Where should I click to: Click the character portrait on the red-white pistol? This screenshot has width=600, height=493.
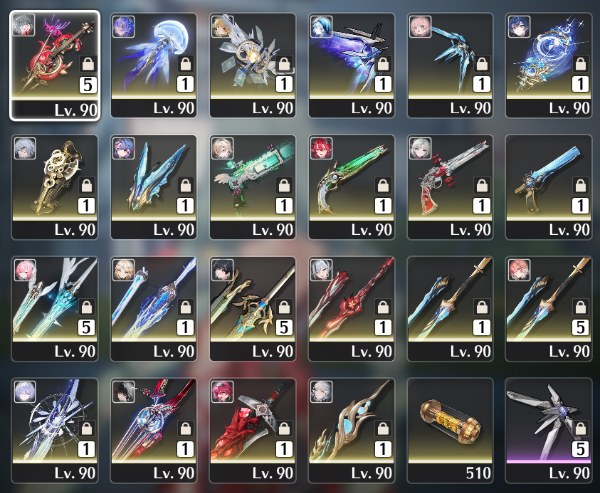pyautogui.click(x=421, y=149)
